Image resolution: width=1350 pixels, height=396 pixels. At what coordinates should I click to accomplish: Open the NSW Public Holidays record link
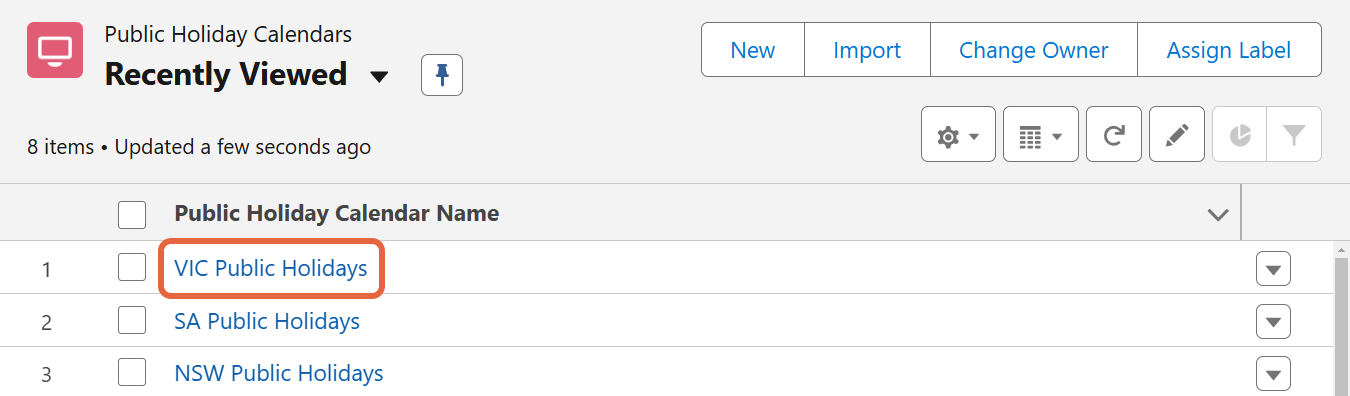tap(279, 374)
